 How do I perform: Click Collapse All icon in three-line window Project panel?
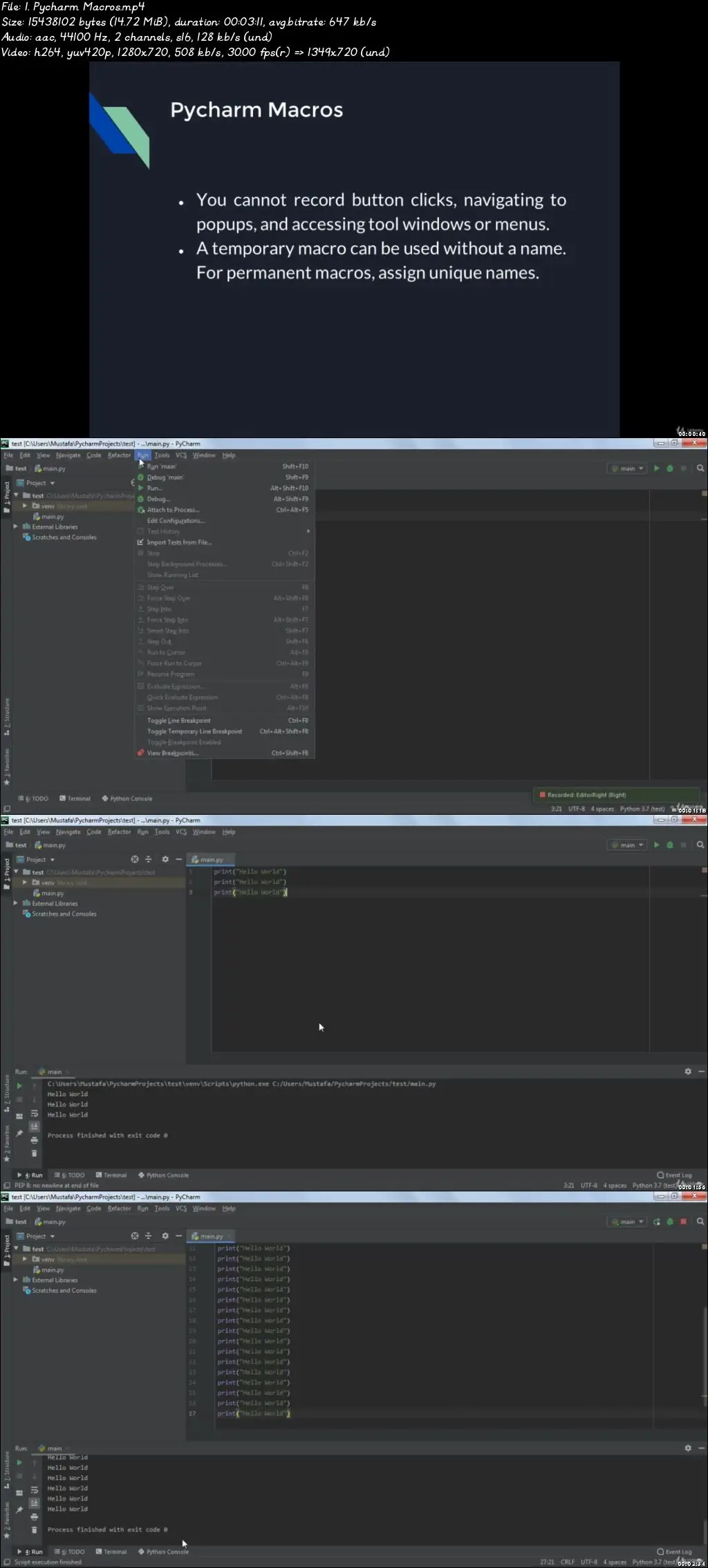pos(148,859)
